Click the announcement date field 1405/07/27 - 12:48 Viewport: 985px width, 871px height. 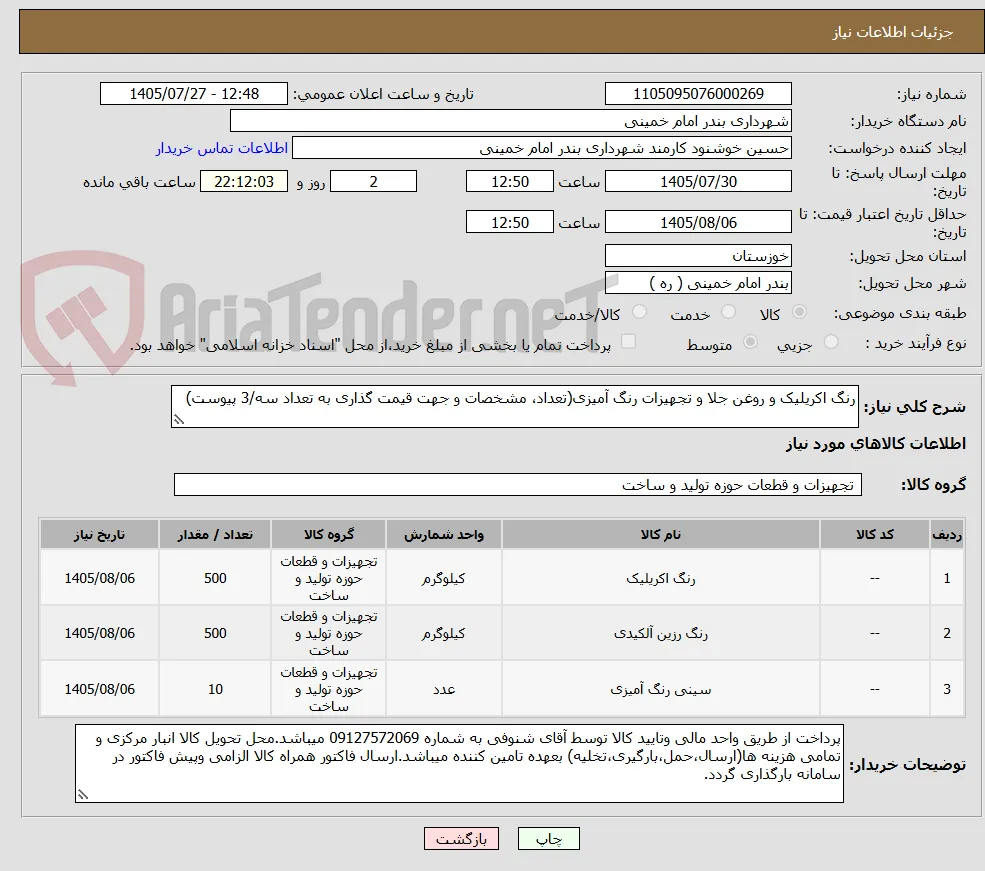(x=193, y=94)
